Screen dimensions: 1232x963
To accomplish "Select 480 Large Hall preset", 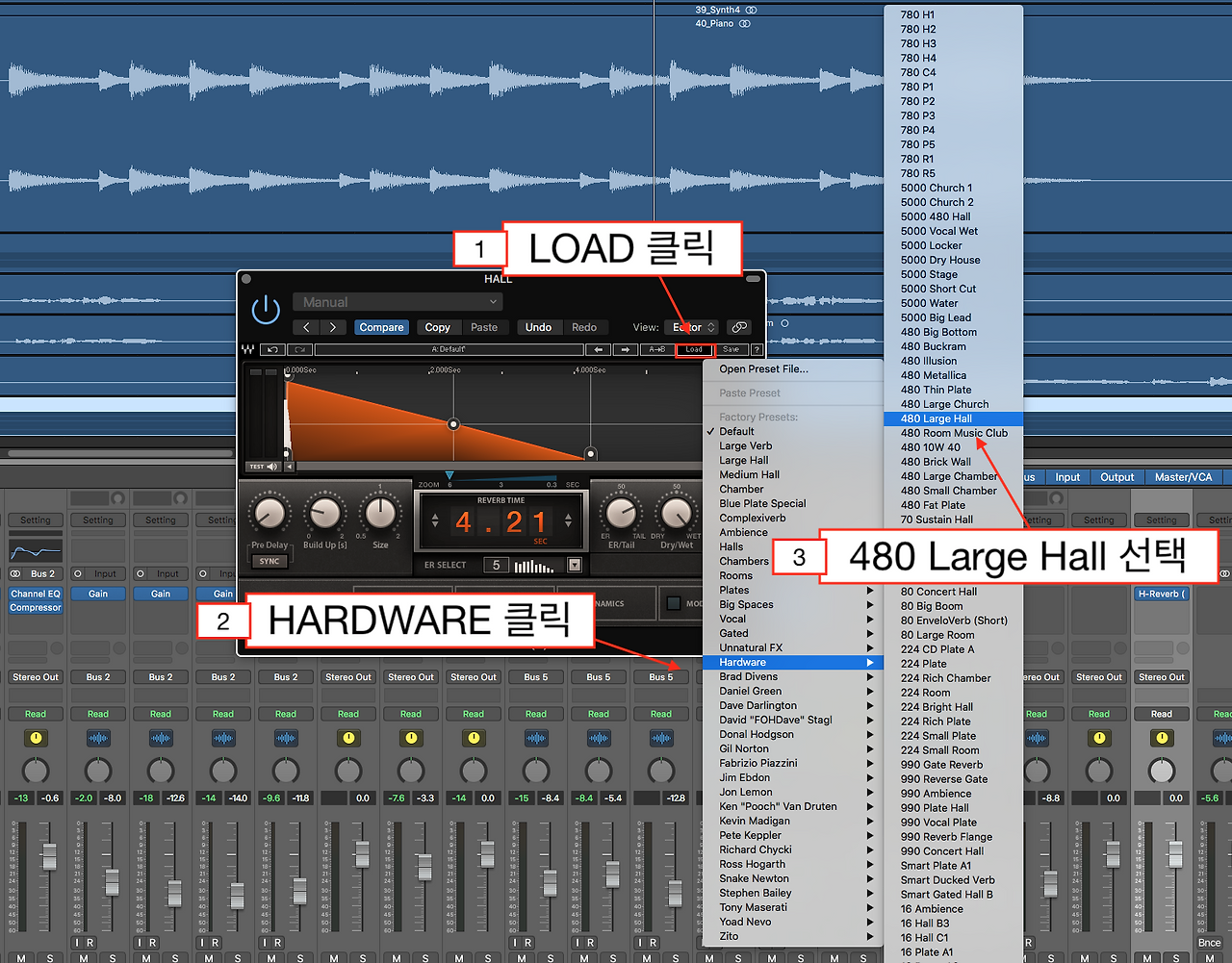I will tap(953, 418).
